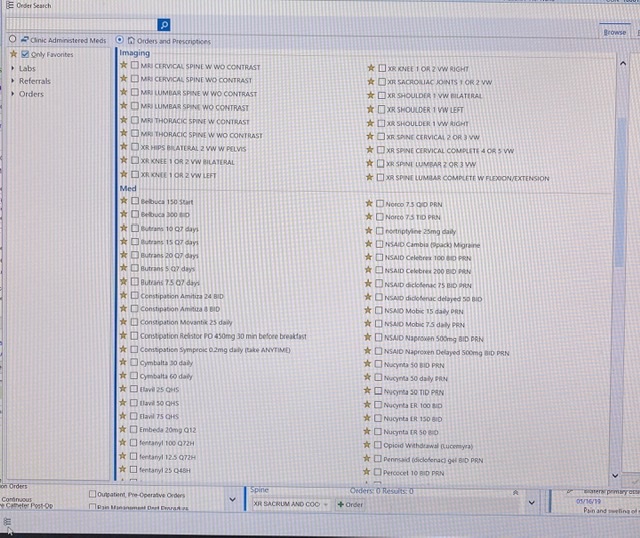Image resolution: width=640 pixels, height=538 pixels.
Task: Collapse the Spine panel with double chevron
Action: (516, 493)
